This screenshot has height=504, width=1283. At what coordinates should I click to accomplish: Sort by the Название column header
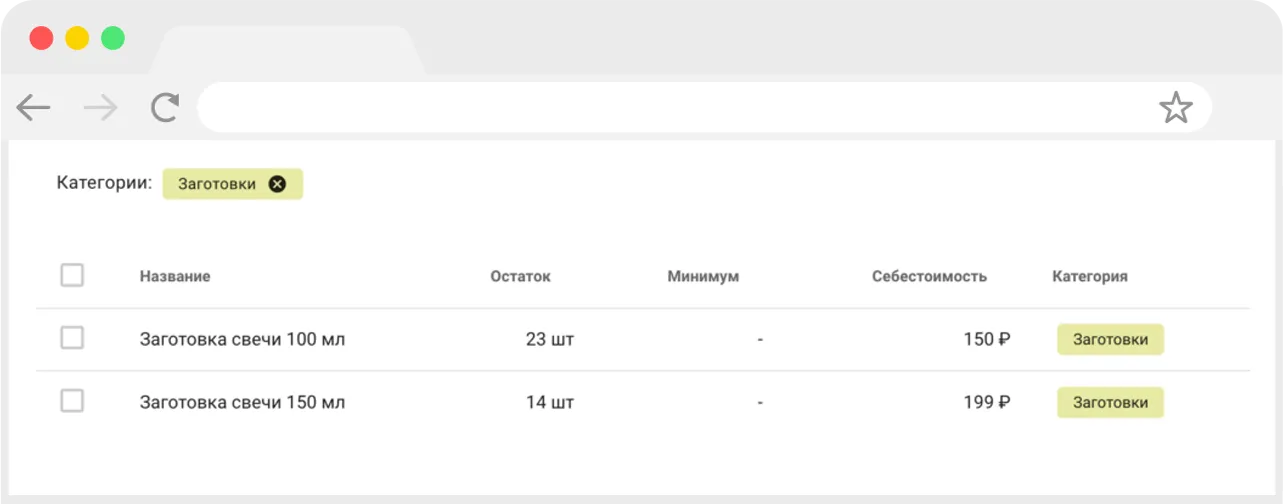click(175, 276)
